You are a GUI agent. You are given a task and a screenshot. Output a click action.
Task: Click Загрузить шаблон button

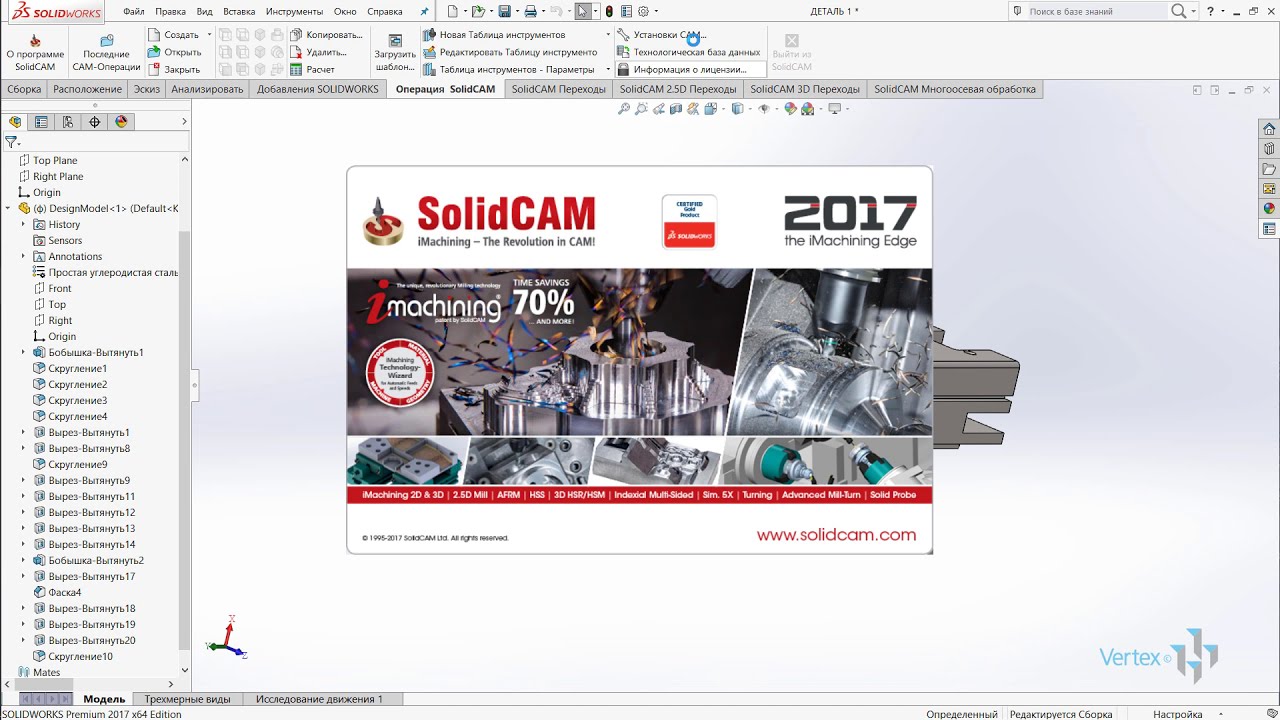click(x=395, y=52)
